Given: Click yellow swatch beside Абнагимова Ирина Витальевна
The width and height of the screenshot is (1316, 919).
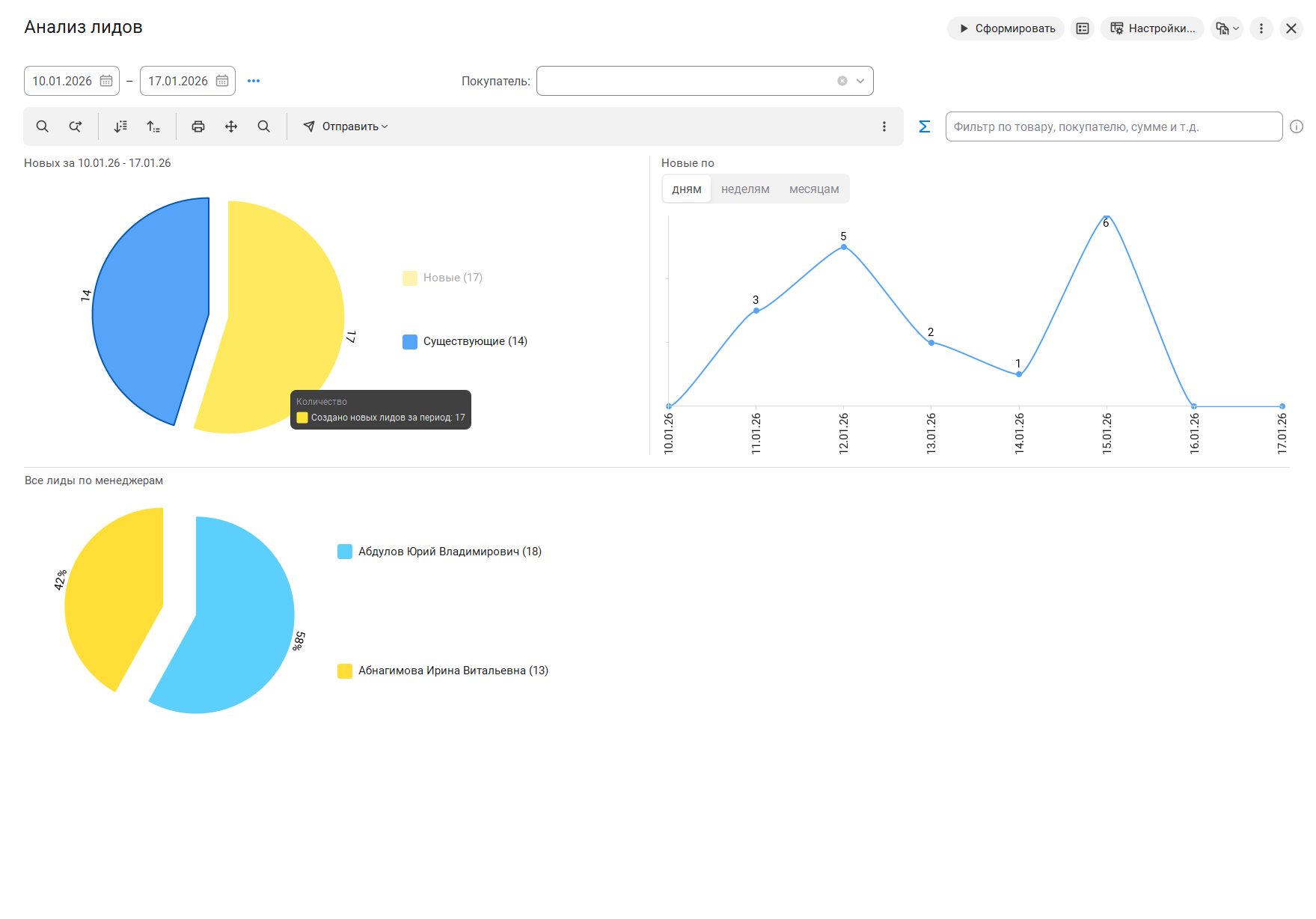Looking at the screenshot, I should (345, 671).
